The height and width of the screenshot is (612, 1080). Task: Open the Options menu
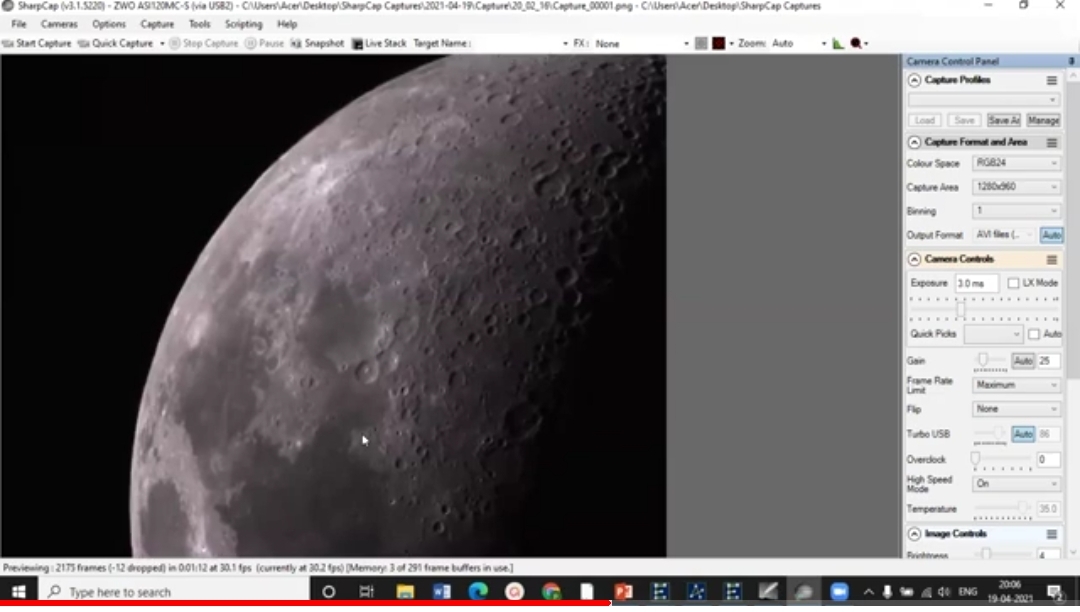point(109,24)
